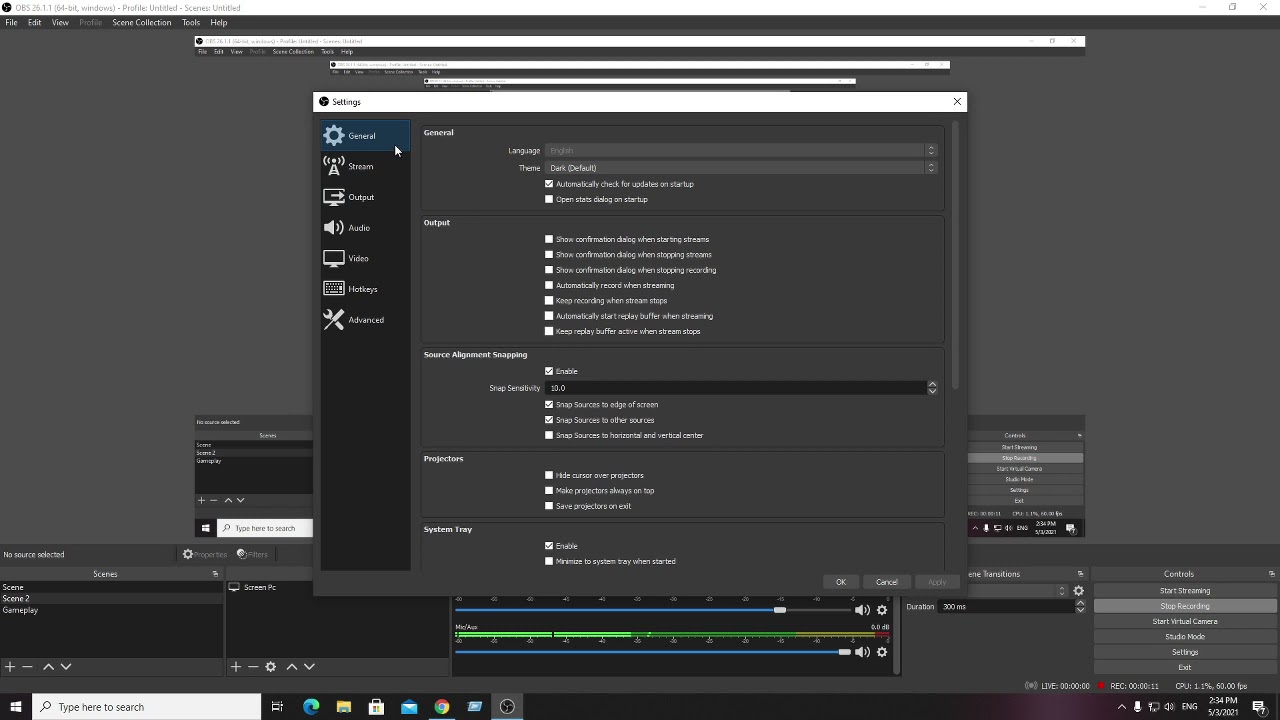This screenshot has width=1280, height=720.
Task: Move the source up in the Sources list
Action: point(291,666)
